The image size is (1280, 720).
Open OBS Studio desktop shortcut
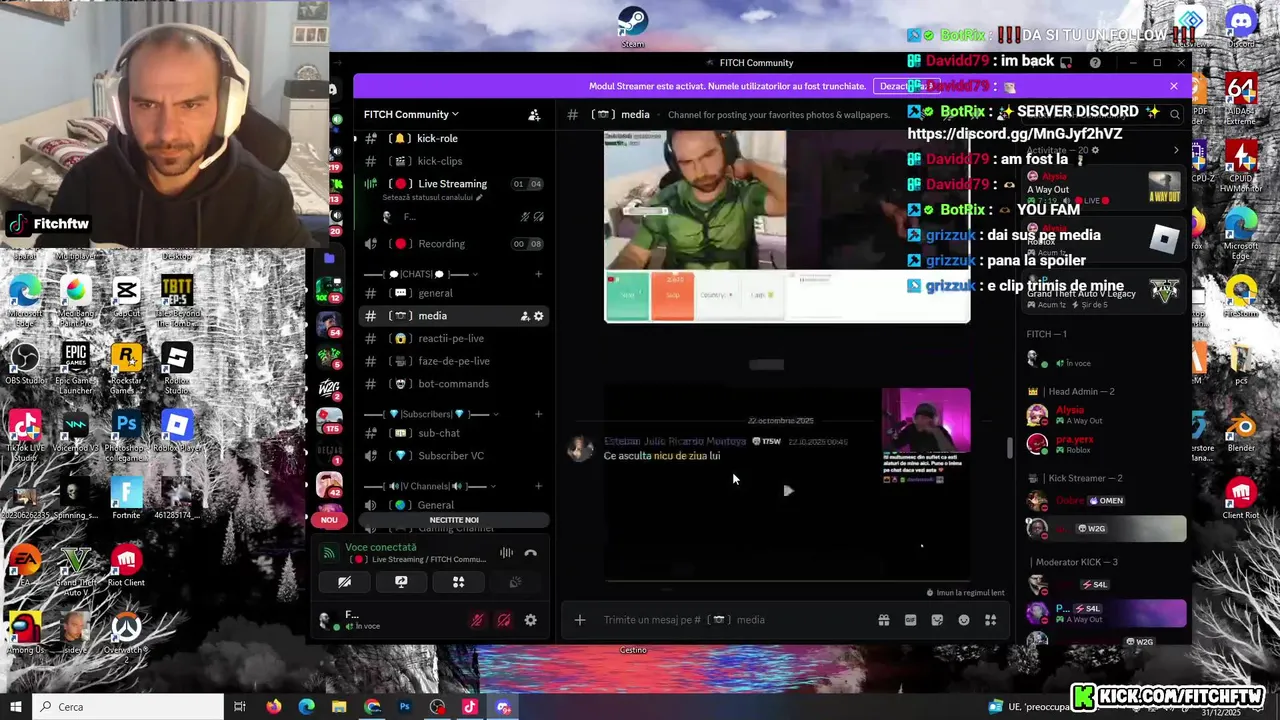pyautogui.click(x=25, y=363)
